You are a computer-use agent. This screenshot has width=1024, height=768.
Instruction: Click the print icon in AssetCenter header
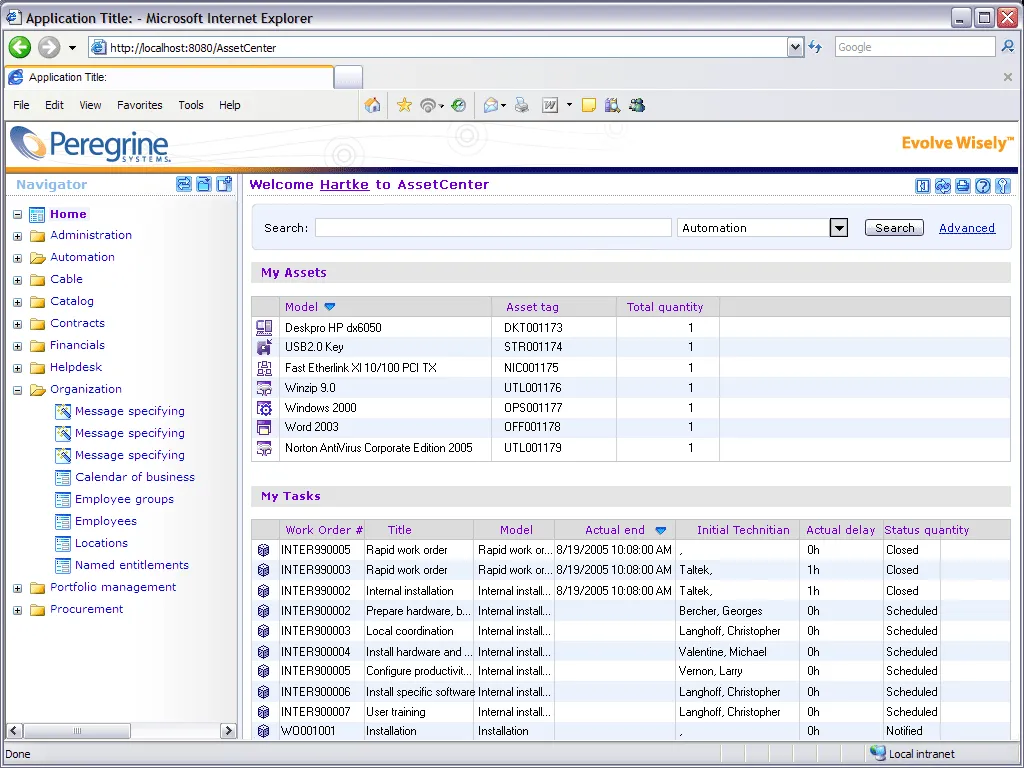(963, 186)
